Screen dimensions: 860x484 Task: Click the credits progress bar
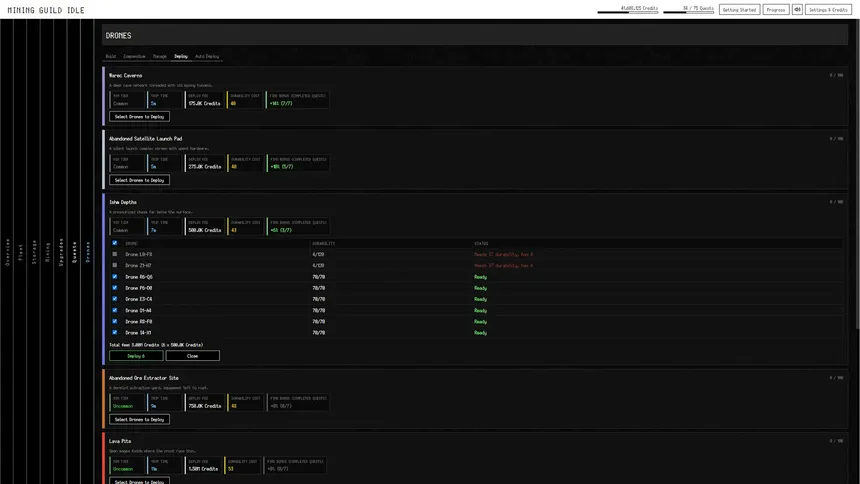(627, 12)
